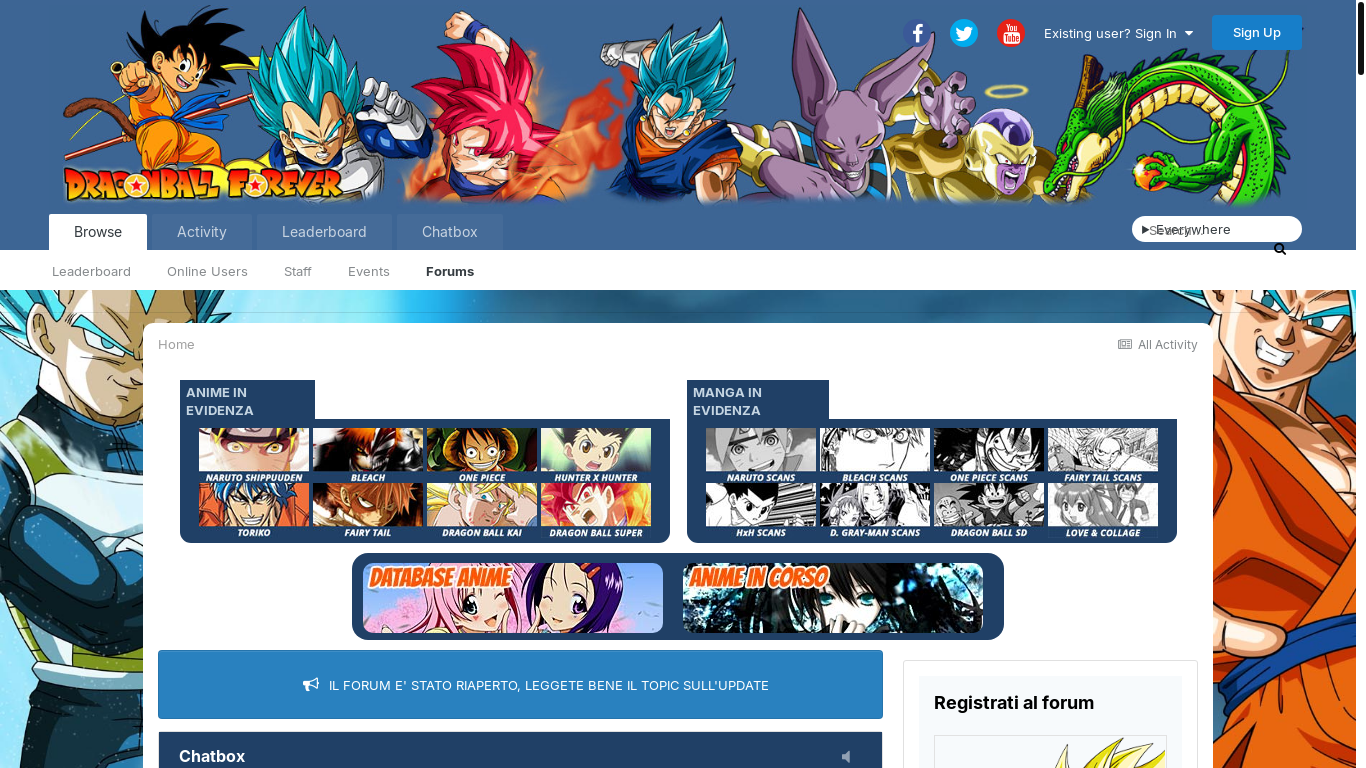
Task: Click the search magnifier icon
Action: click(1280, 249)
